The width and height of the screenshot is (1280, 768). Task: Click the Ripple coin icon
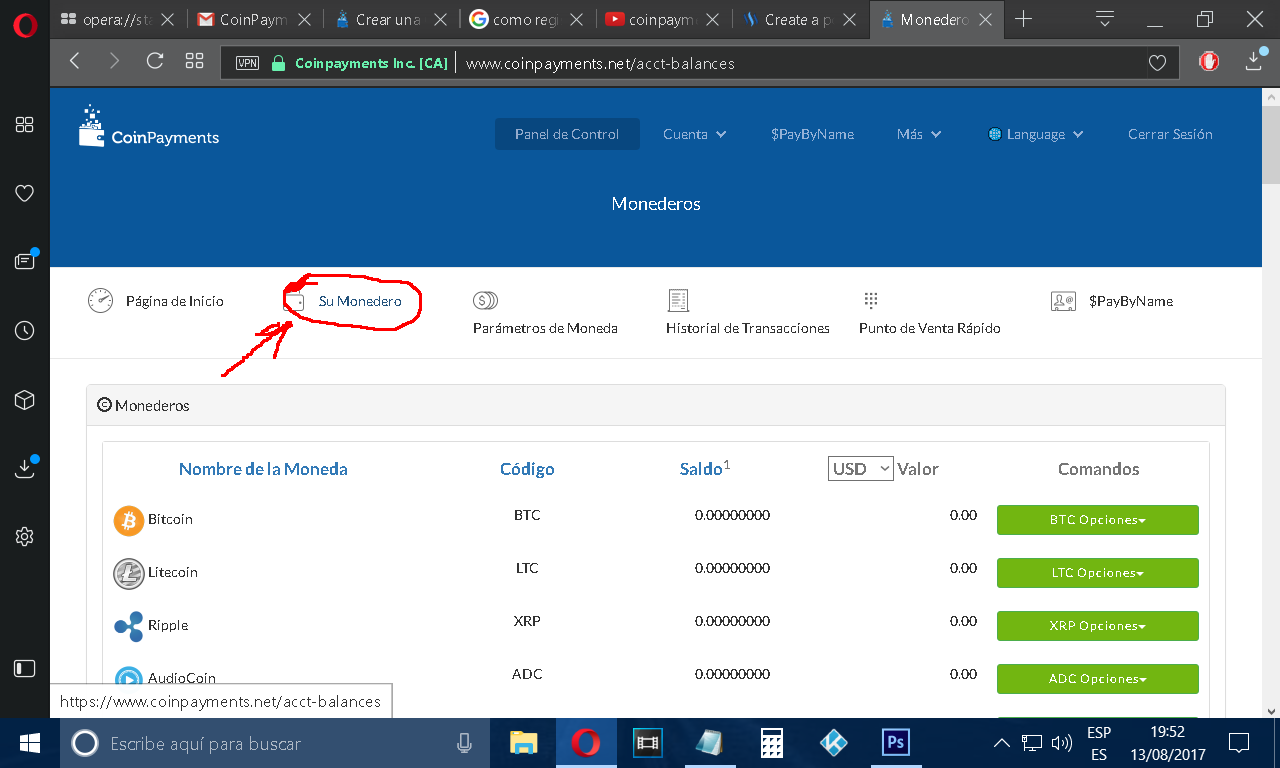point(129,627)
